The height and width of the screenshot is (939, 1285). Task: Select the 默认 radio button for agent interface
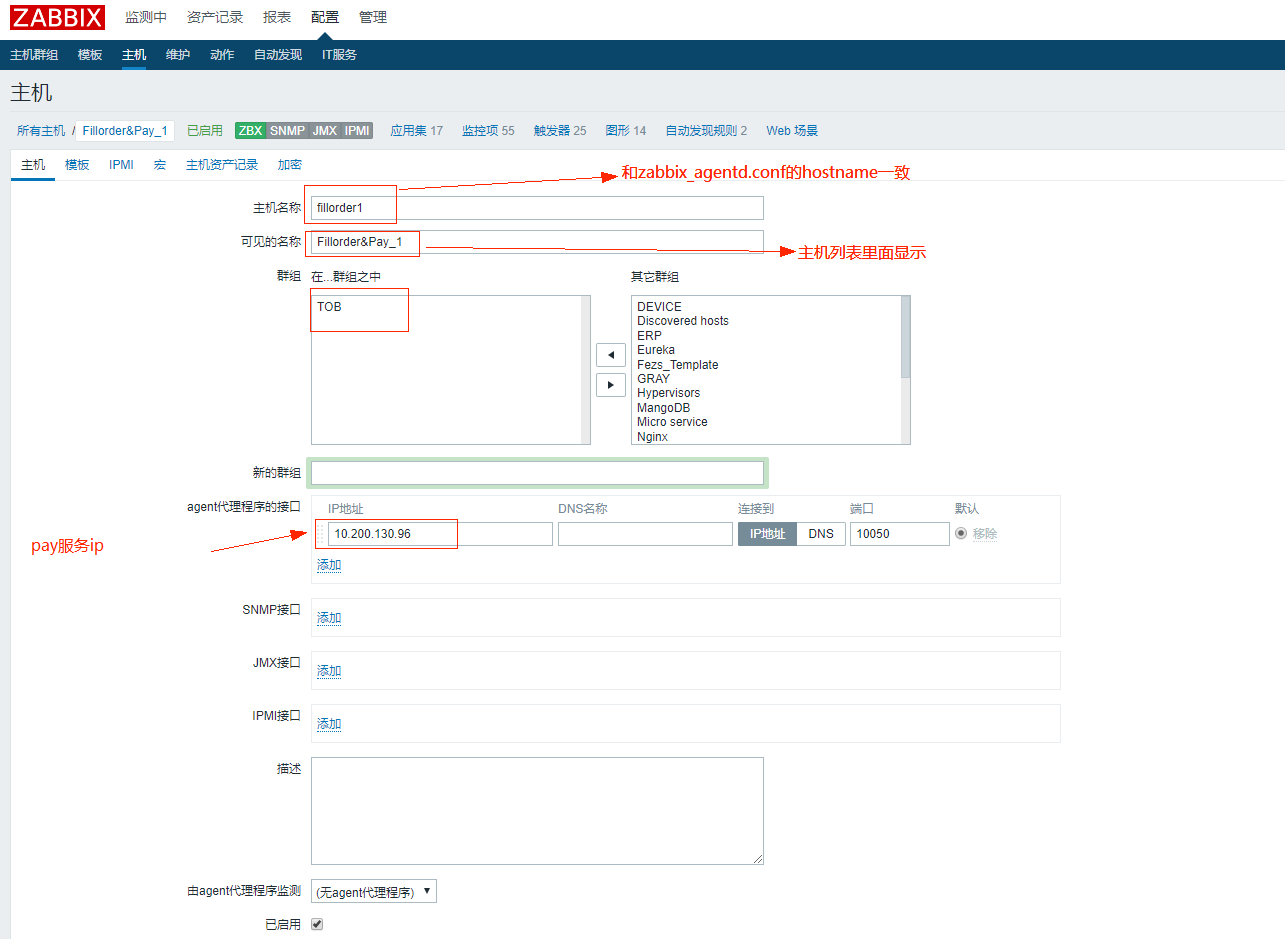961,534
